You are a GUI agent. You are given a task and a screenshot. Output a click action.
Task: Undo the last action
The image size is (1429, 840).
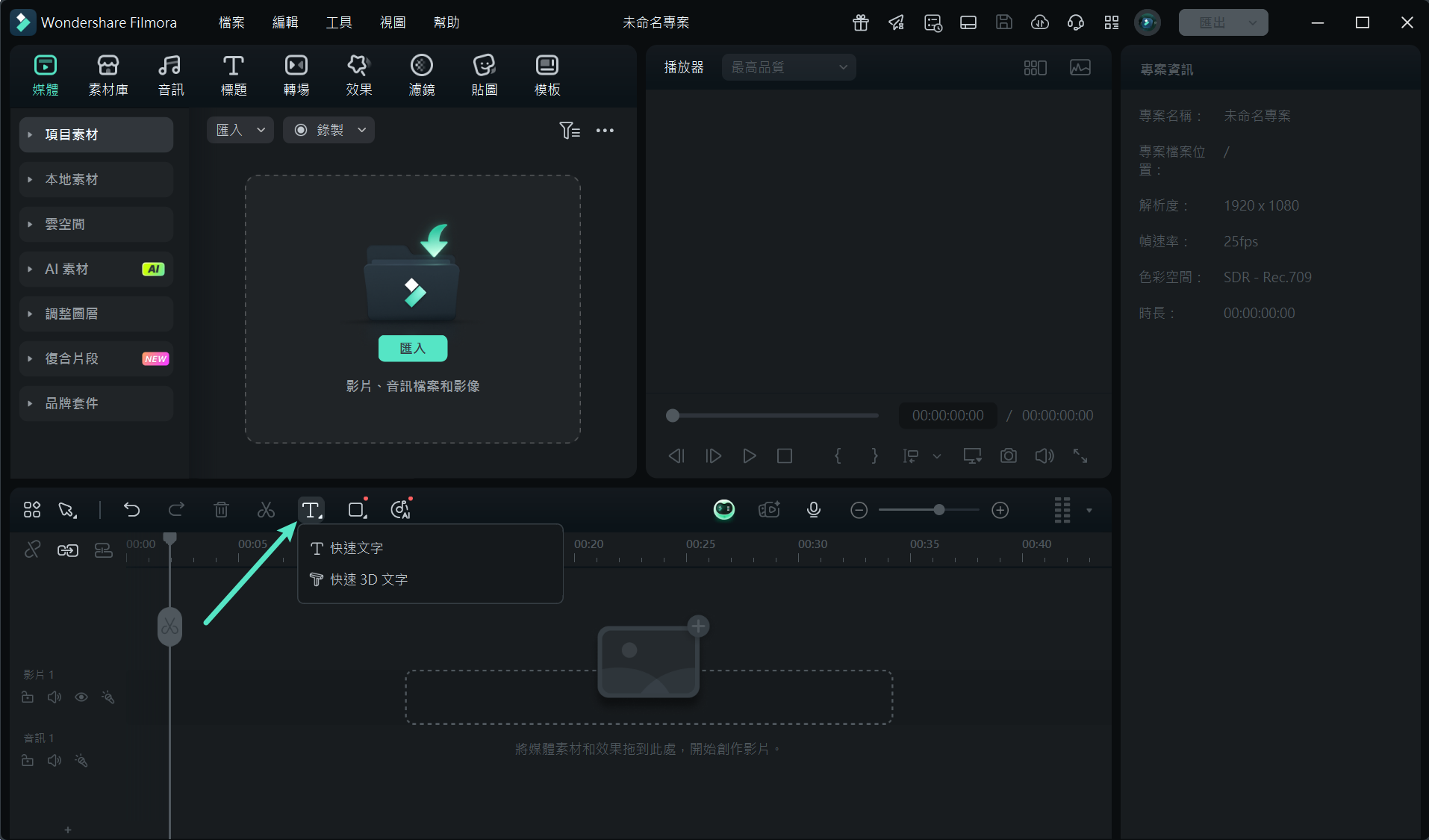pos(132,510)
